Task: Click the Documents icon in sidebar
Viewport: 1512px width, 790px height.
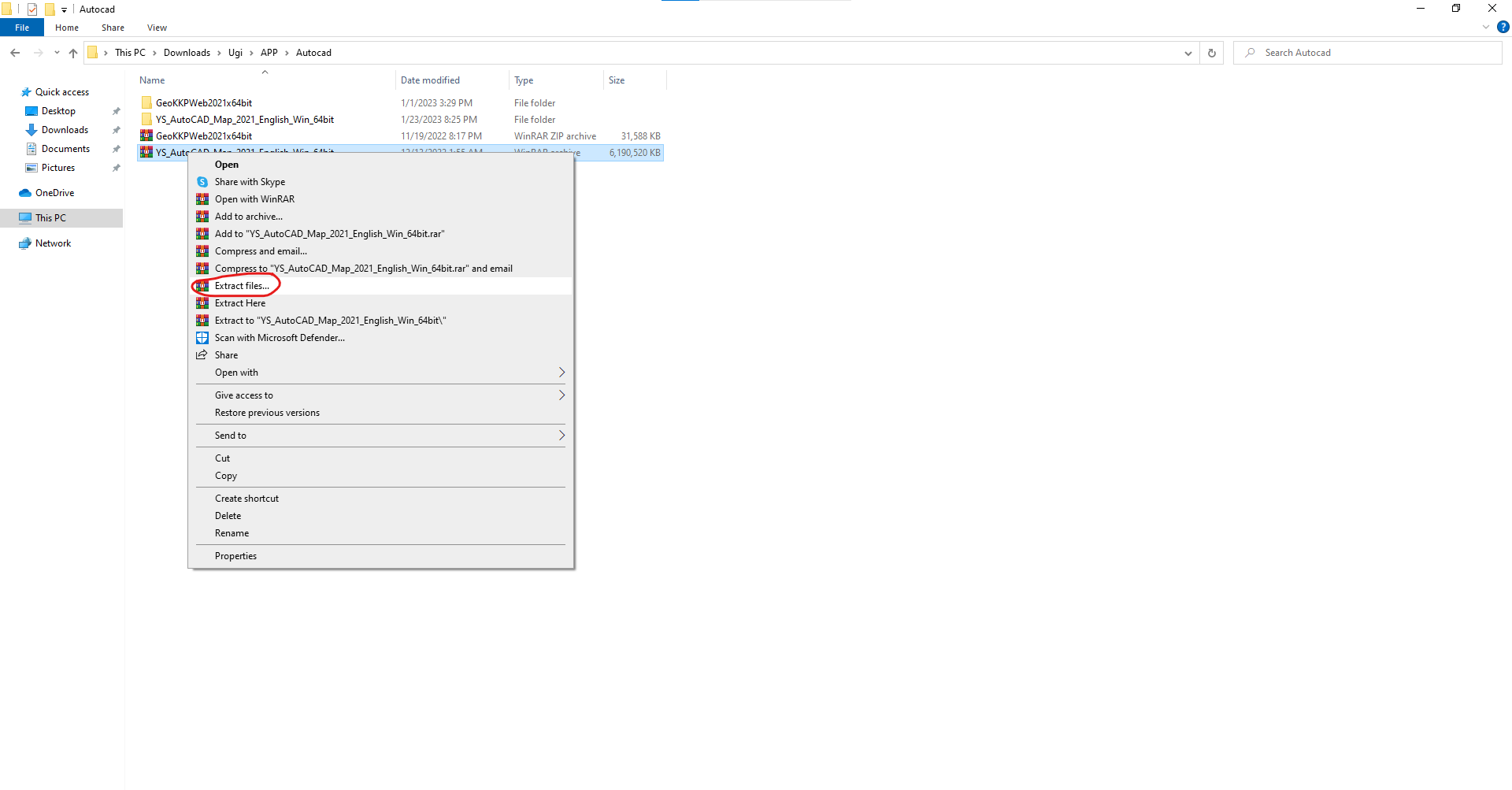Action: click(31, 149)
